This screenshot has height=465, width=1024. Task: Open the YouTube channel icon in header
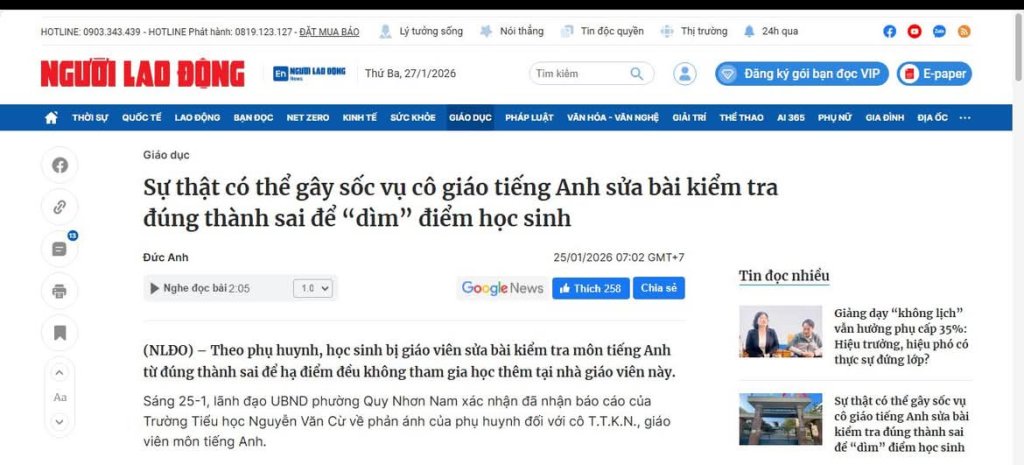[914, 31]
